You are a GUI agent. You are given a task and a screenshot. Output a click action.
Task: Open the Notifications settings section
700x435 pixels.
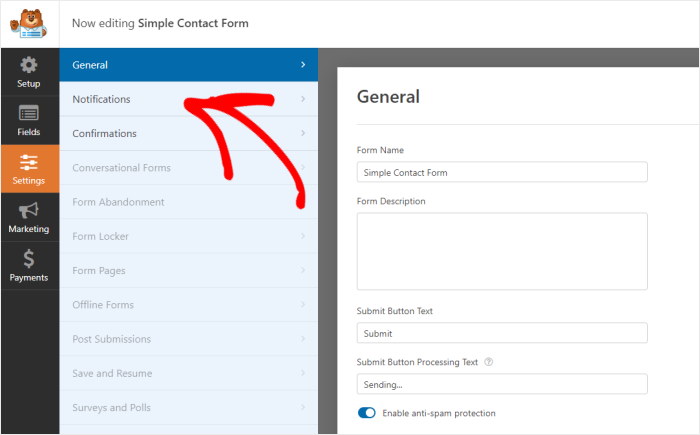tap(188, 99)
